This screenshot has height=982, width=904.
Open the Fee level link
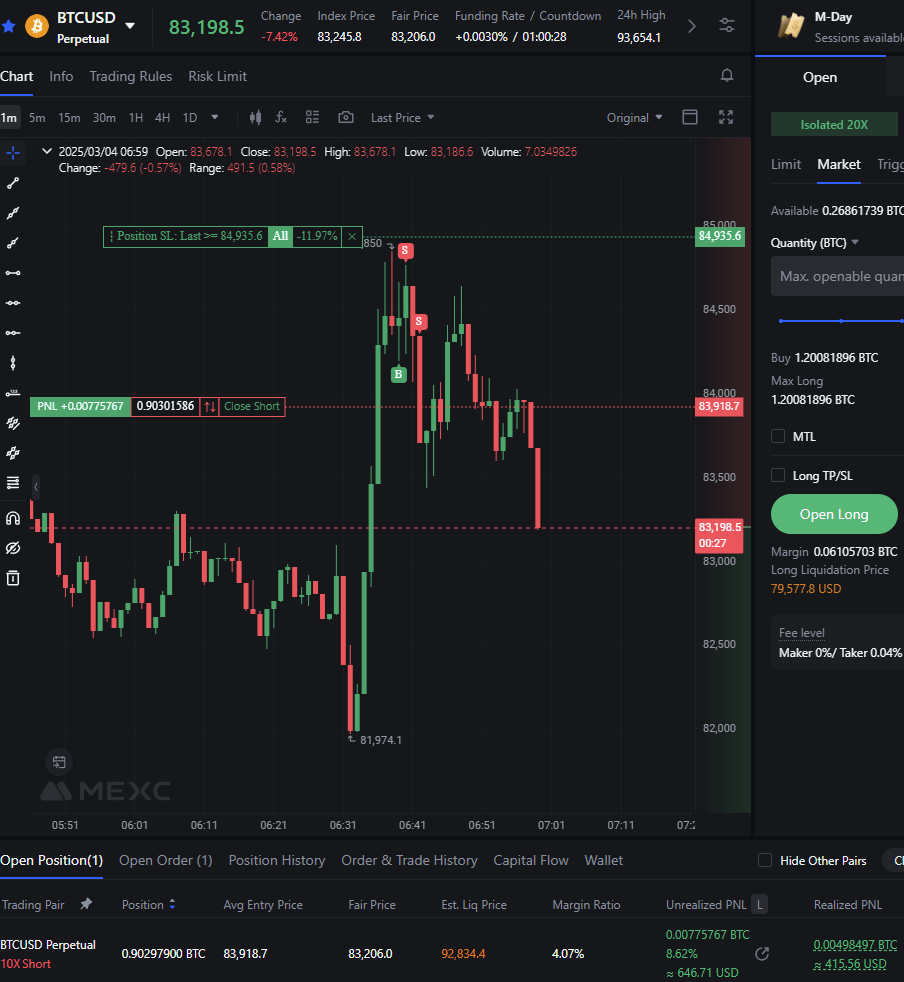(801, 633)
